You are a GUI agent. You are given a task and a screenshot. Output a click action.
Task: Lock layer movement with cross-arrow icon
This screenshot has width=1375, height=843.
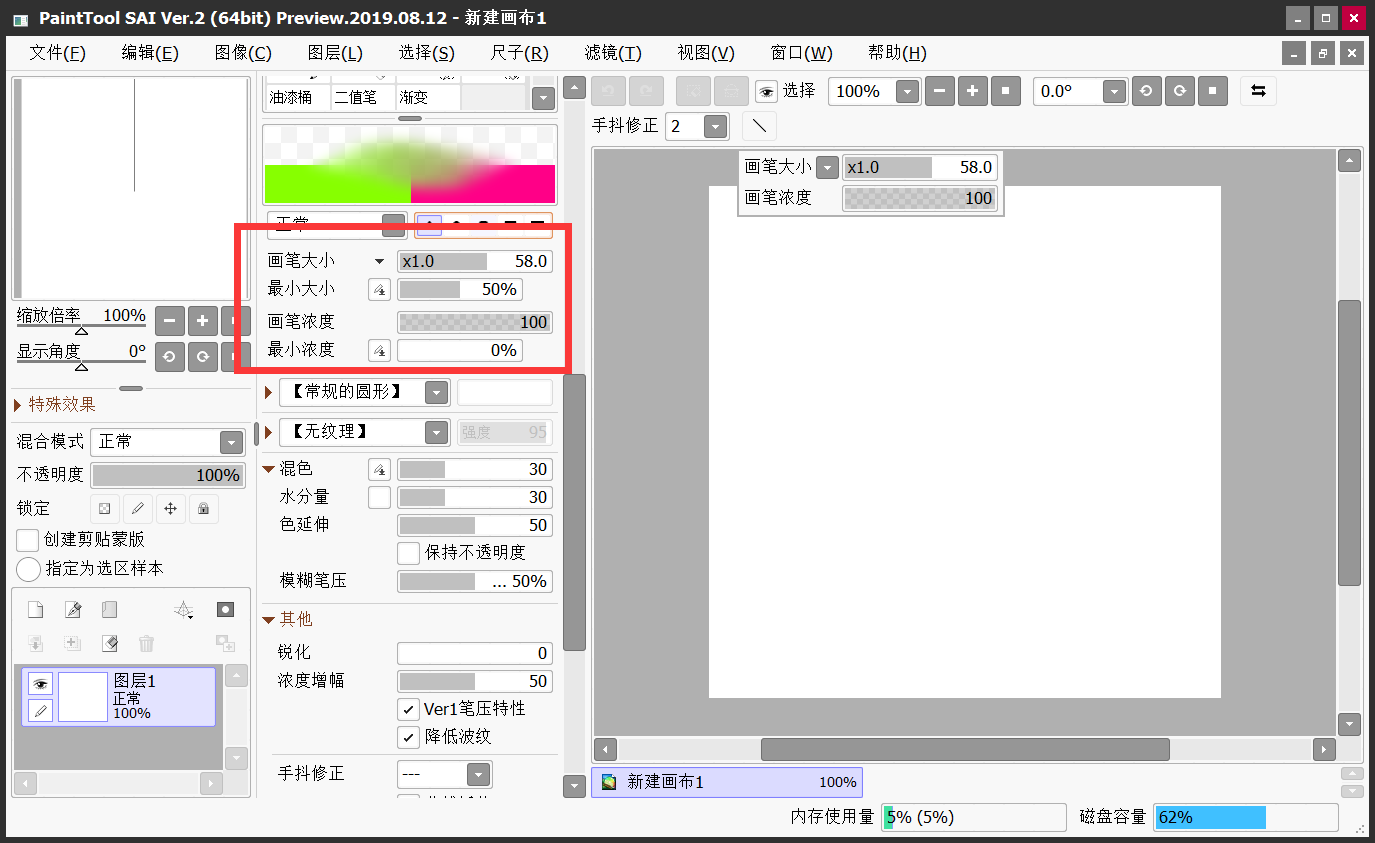(x=170, y=509)
